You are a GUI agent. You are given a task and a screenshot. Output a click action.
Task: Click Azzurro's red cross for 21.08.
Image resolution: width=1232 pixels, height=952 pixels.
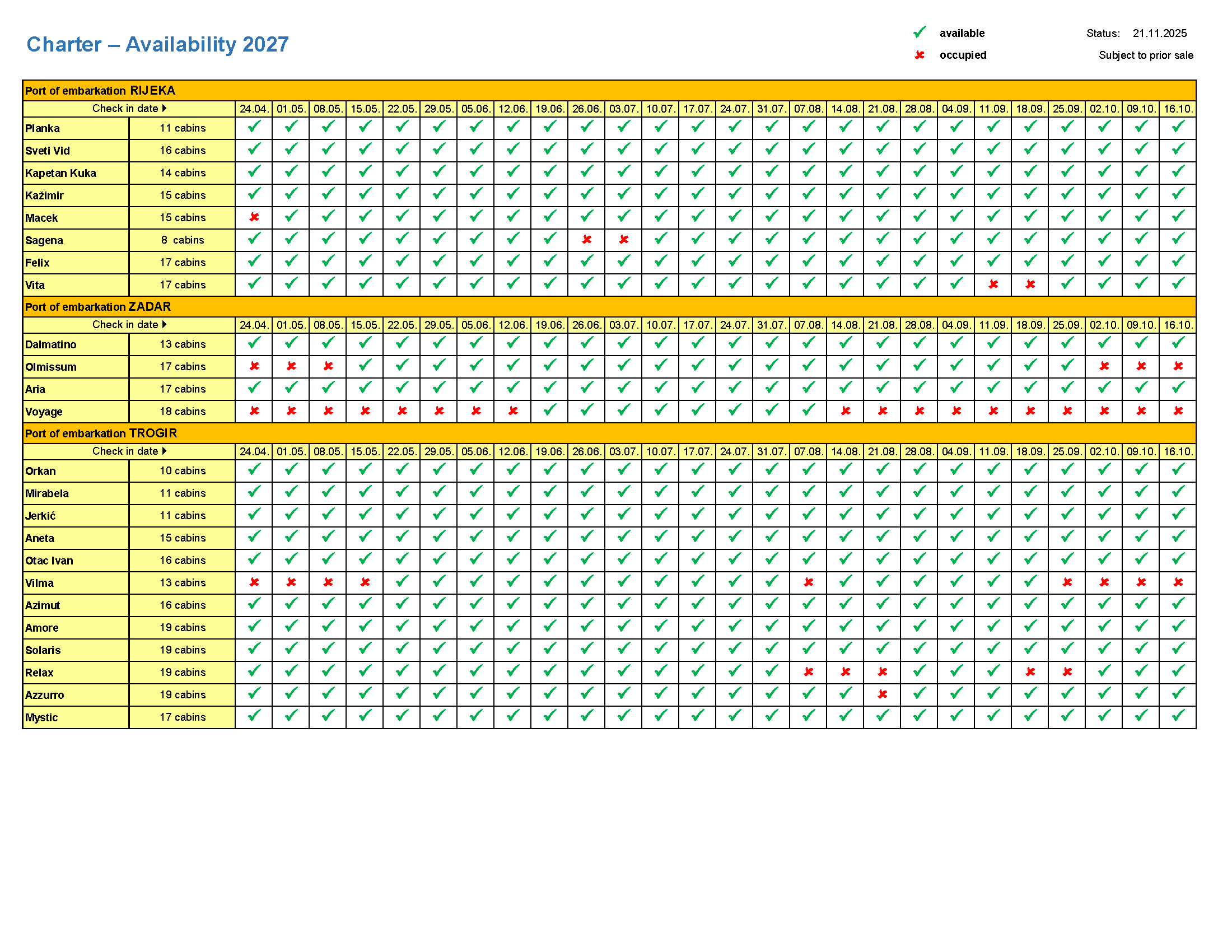tap(881, 694)
